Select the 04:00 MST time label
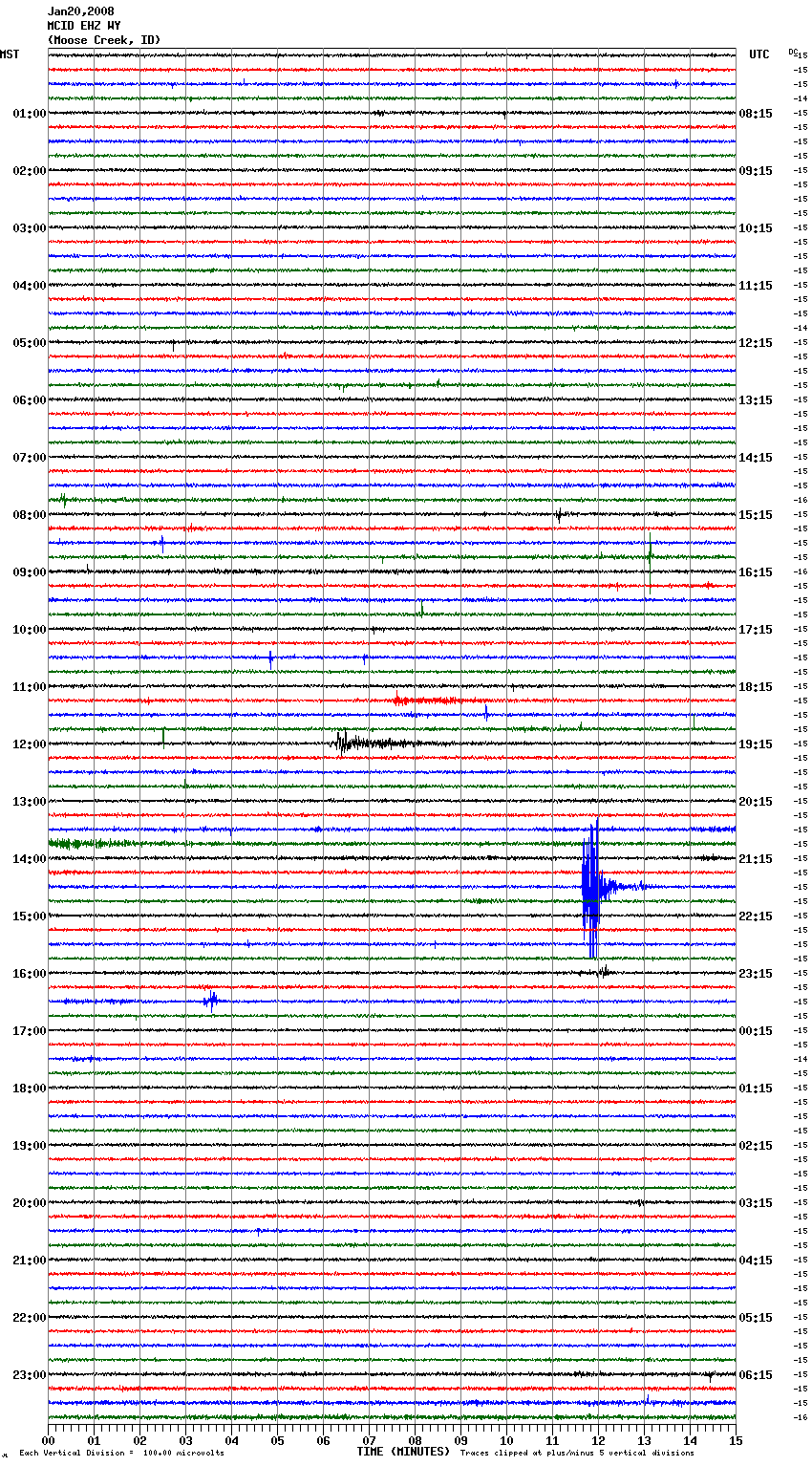812x1466 pixels. click(x=30, y=286)
